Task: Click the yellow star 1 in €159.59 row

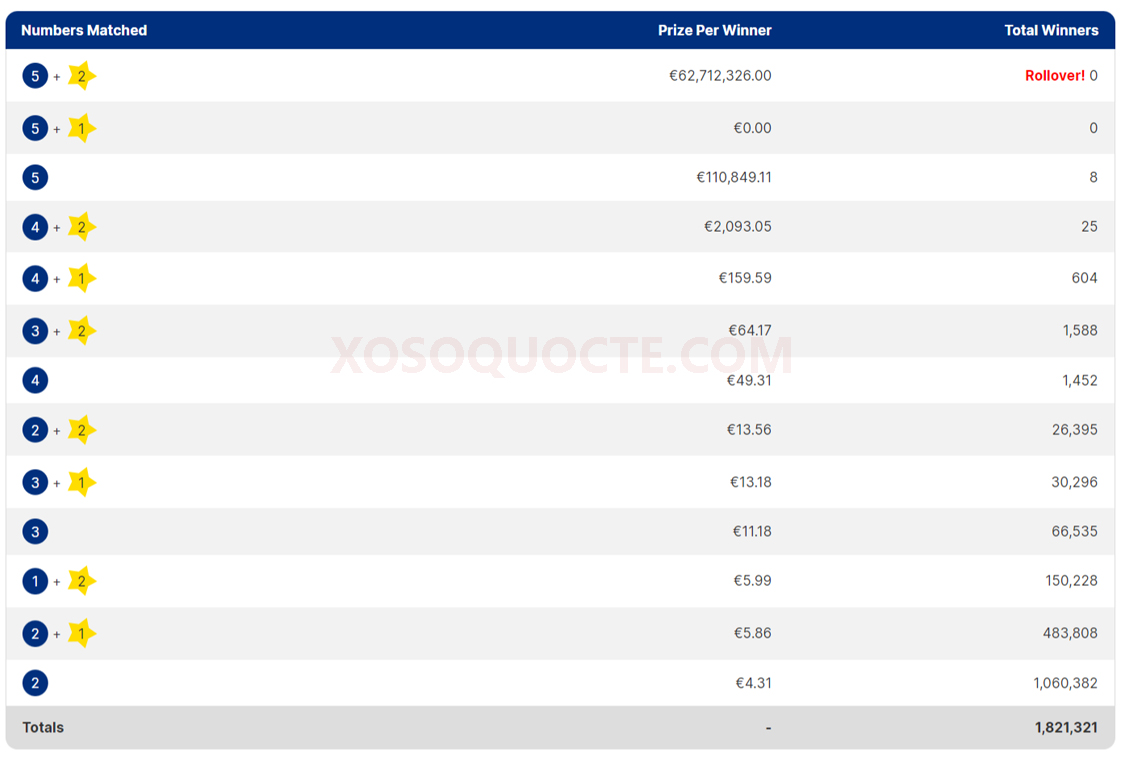Action: click(x=82, y=278)
